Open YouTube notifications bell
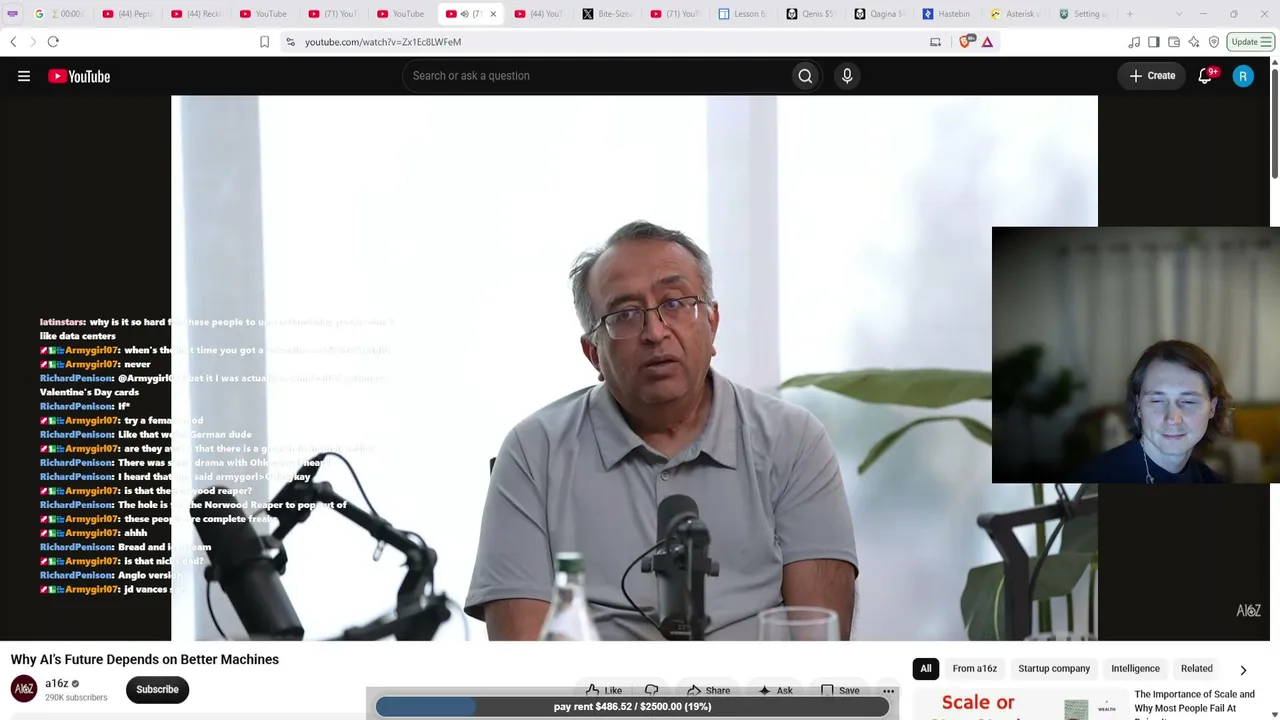Viewport: 1280px width, 720px height. [1205, 76]
